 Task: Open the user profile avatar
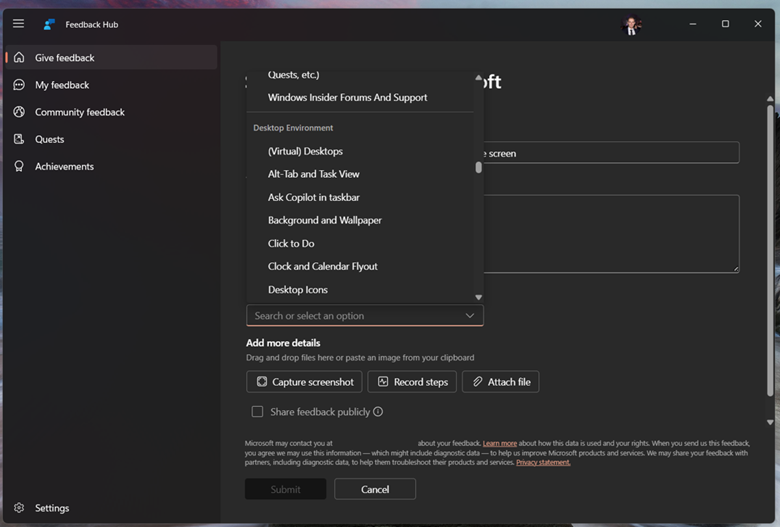(x=631, y=24)
